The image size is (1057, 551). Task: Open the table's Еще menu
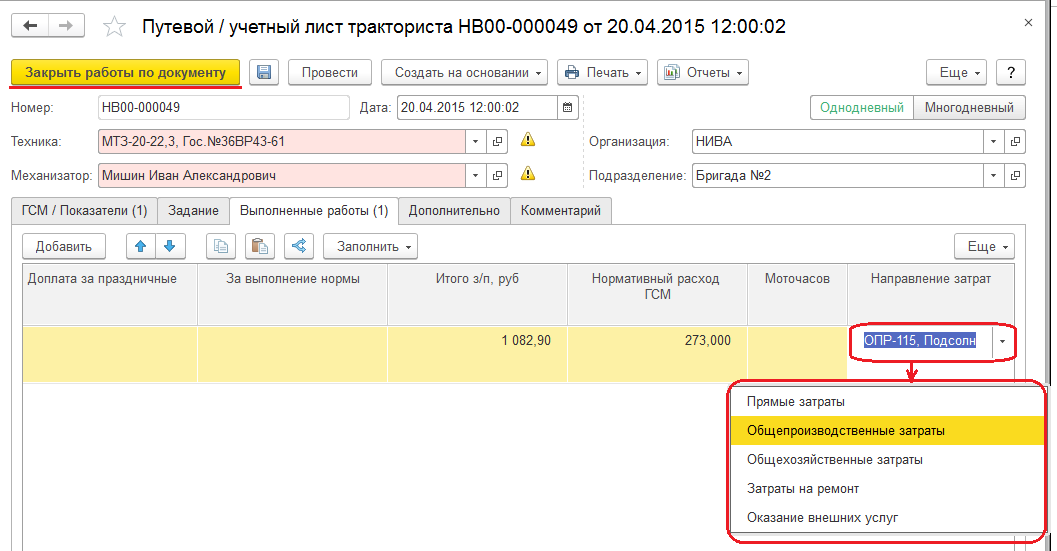(984, 246)
